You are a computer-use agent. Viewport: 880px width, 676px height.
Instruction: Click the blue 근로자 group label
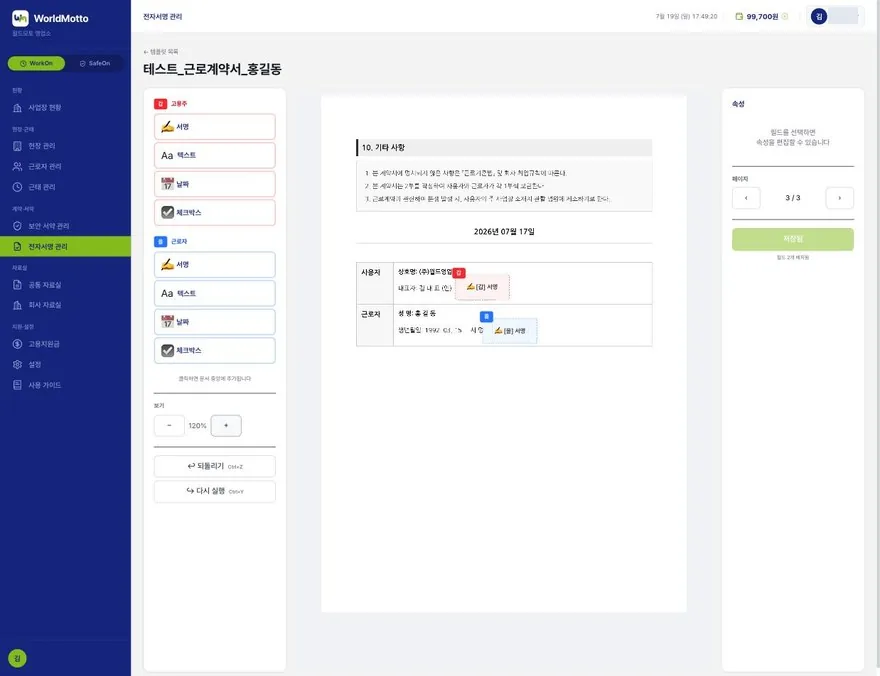[171, 241]
